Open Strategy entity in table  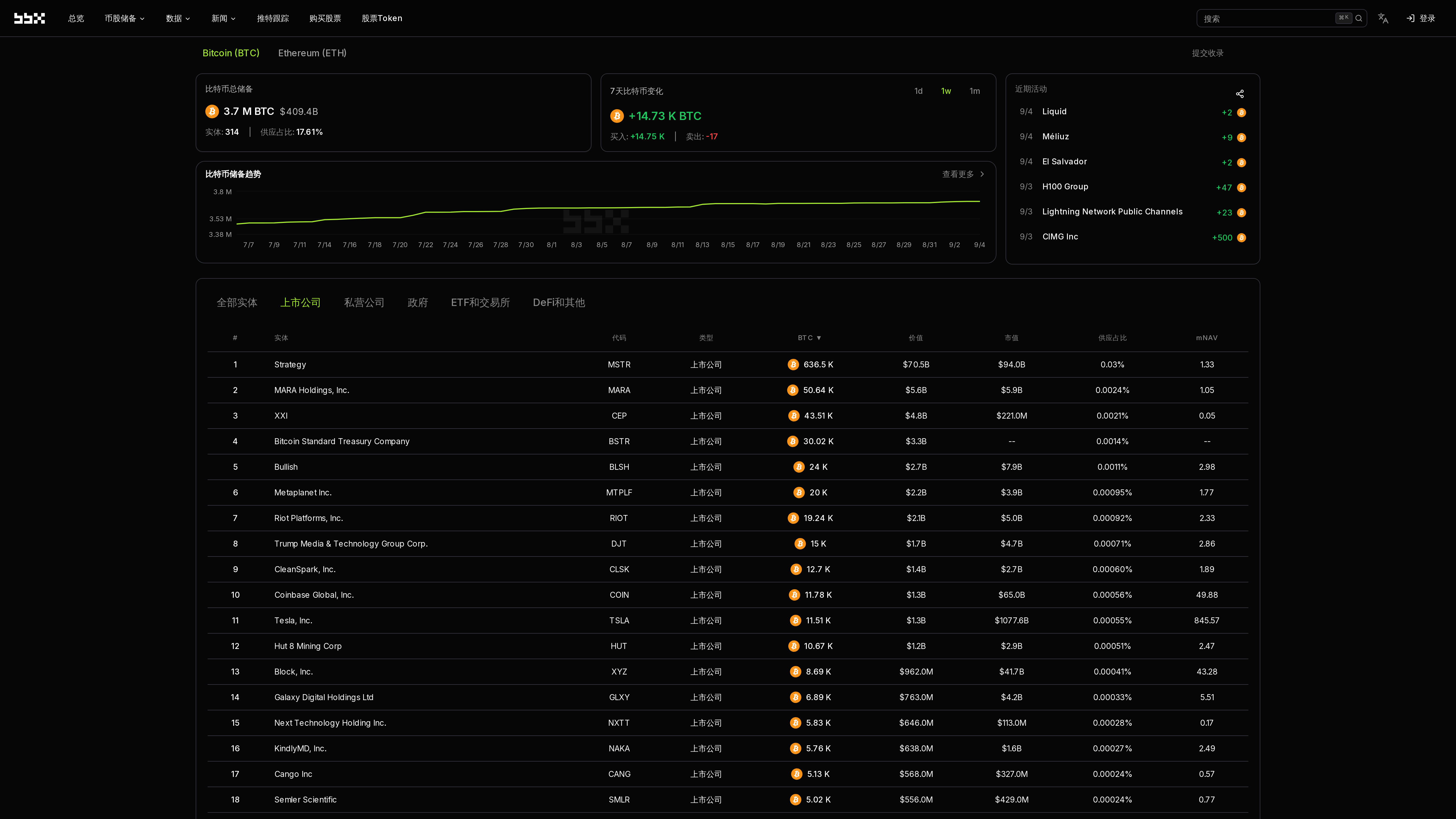click(x=290, y=365)
